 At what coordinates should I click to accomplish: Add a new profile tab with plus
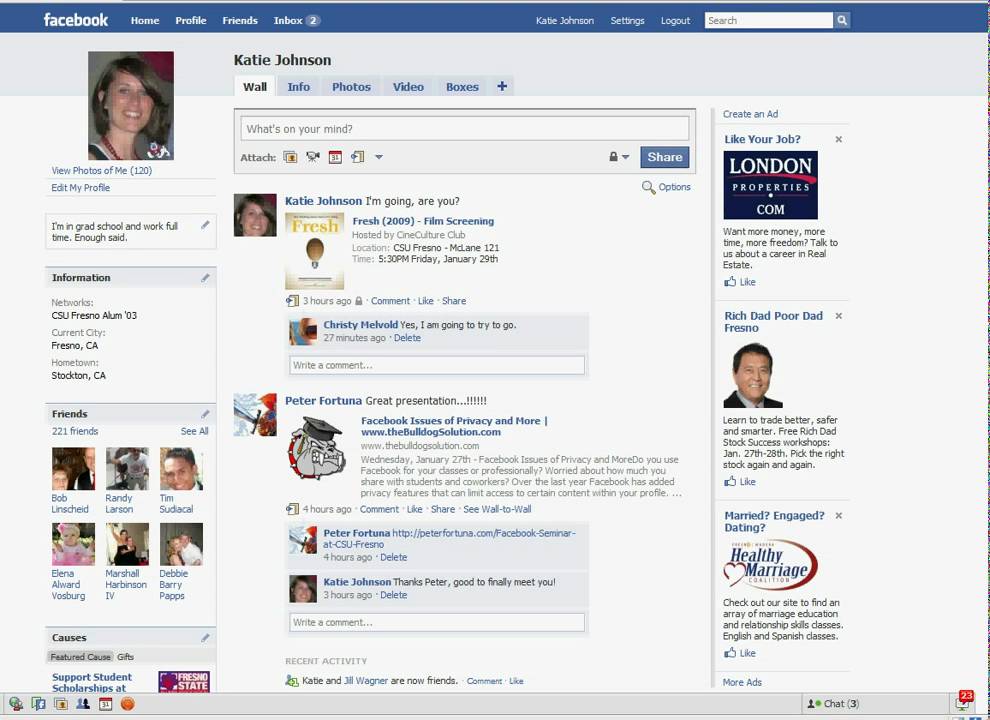click(502, 87)
